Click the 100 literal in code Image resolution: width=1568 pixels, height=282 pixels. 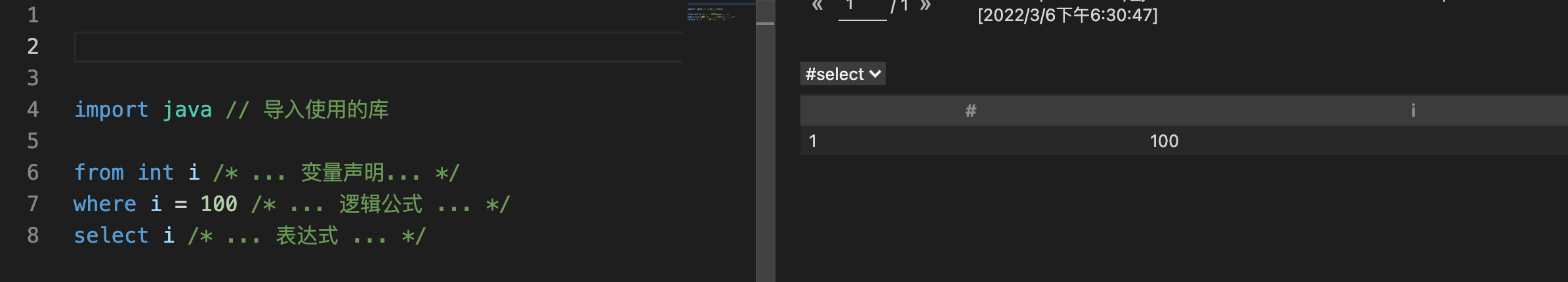tap(219, 204)
